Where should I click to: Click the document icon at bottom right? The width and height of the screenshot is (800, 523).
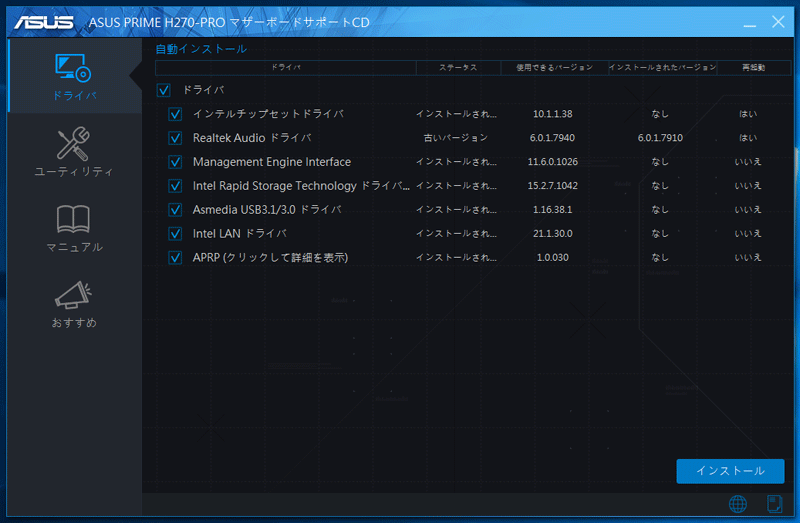[774, 504]
